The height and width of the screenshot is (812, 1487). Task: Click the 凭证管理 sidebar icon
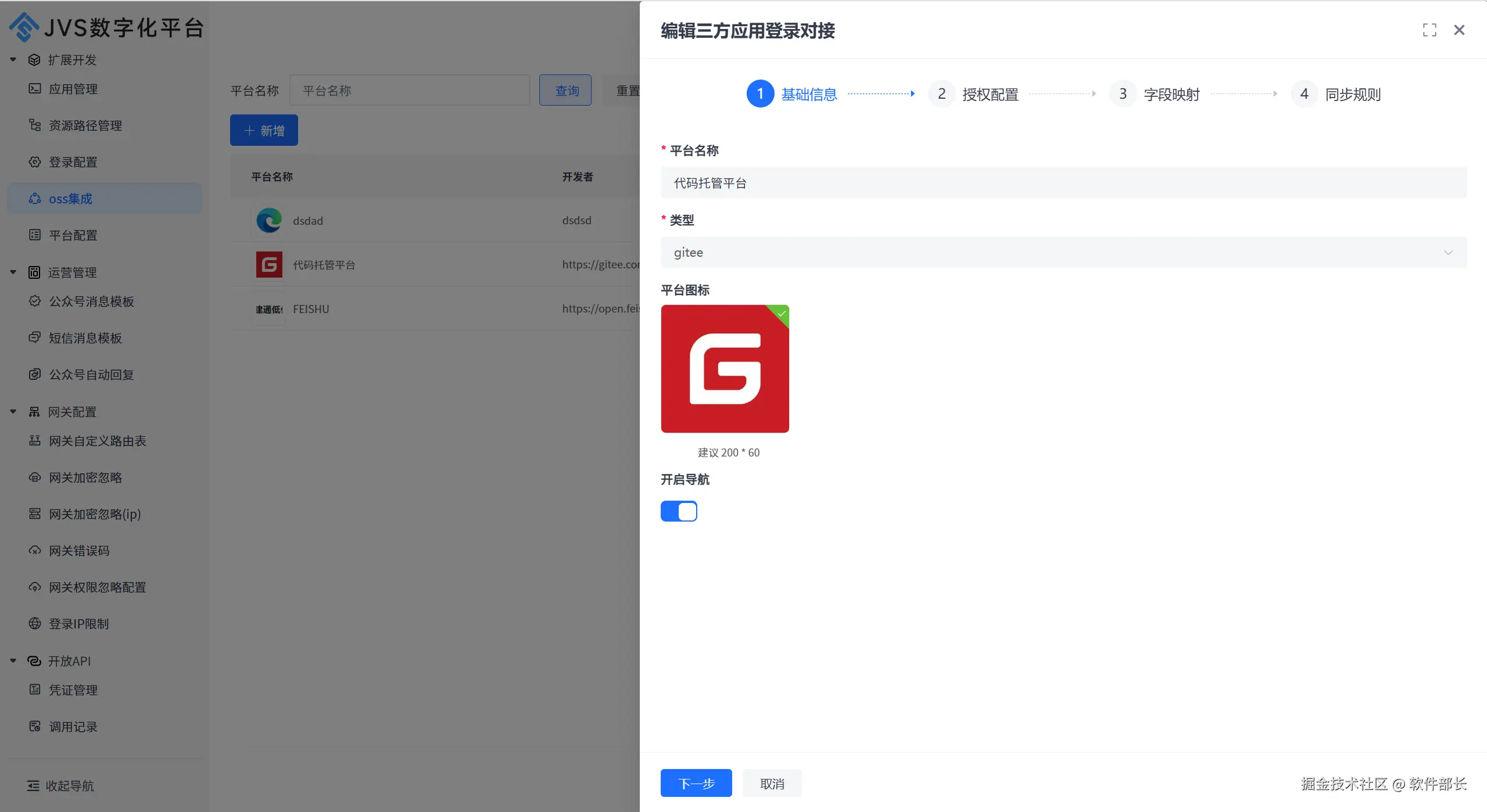pyautogui.click(x=35, y=690)
